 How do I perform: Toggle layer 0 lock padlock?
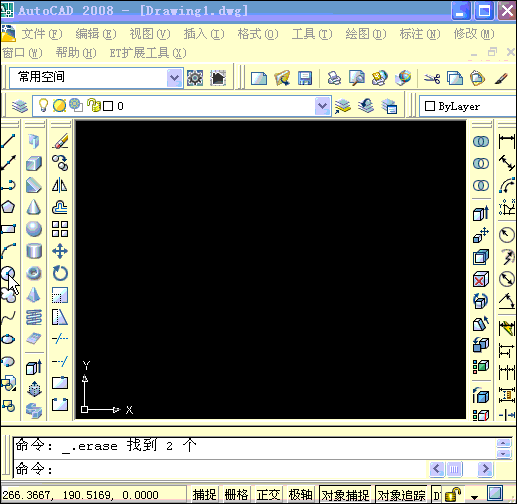(x=94, y=106)
